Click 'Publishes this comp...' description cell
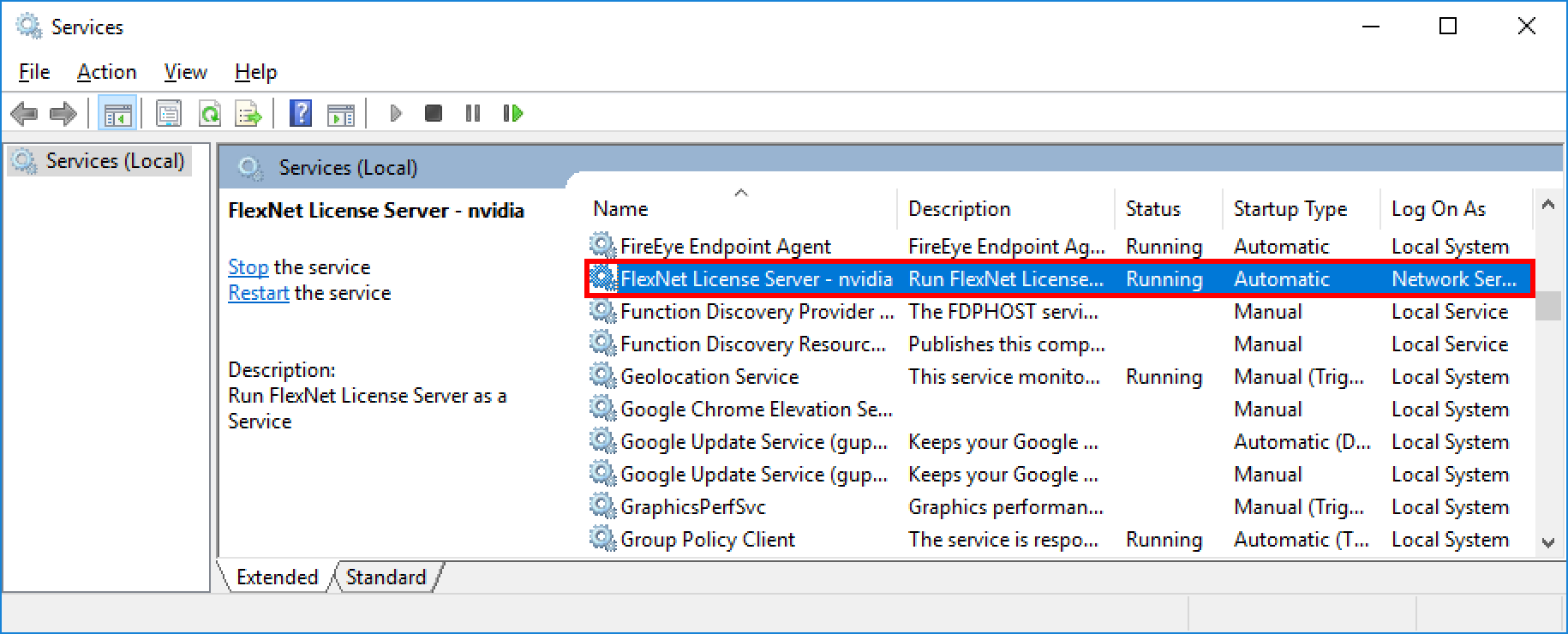The height and width of the screenshot is (634, 1568). [1007, 344]
